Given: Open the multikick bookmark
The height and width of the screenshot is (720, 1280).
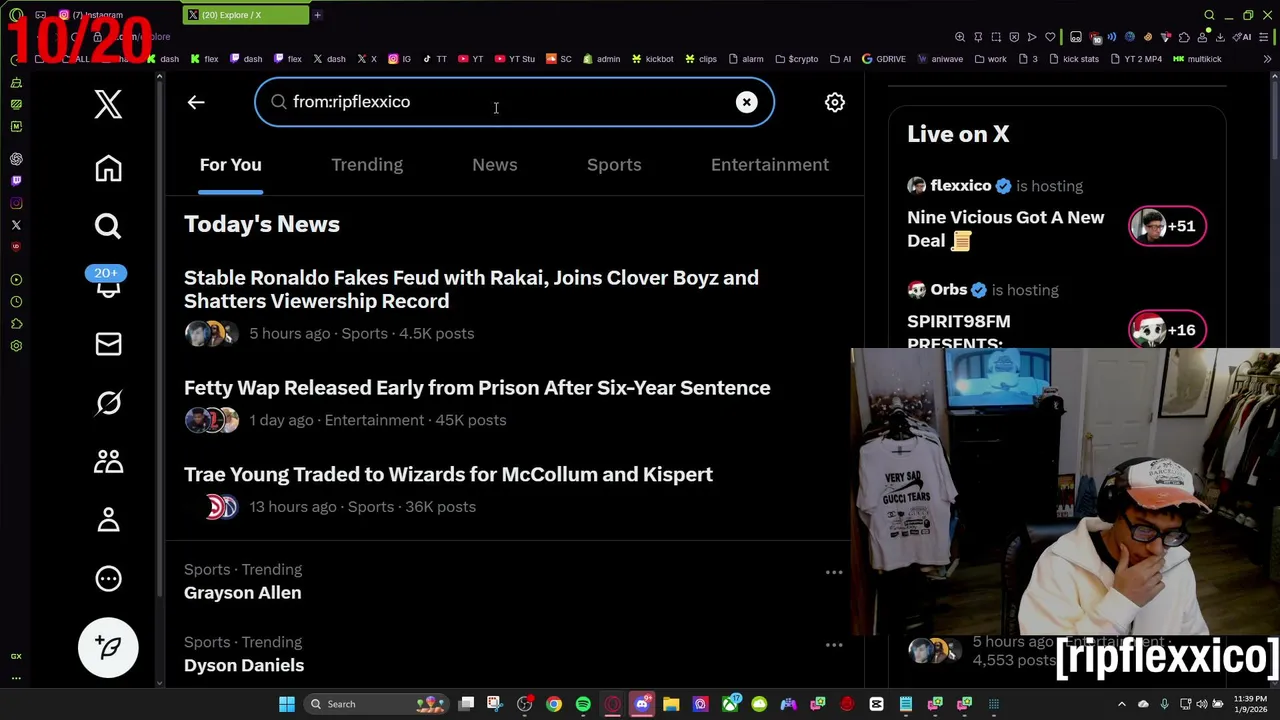Looking at the screenshot, I should click(x=1197, y=59).
